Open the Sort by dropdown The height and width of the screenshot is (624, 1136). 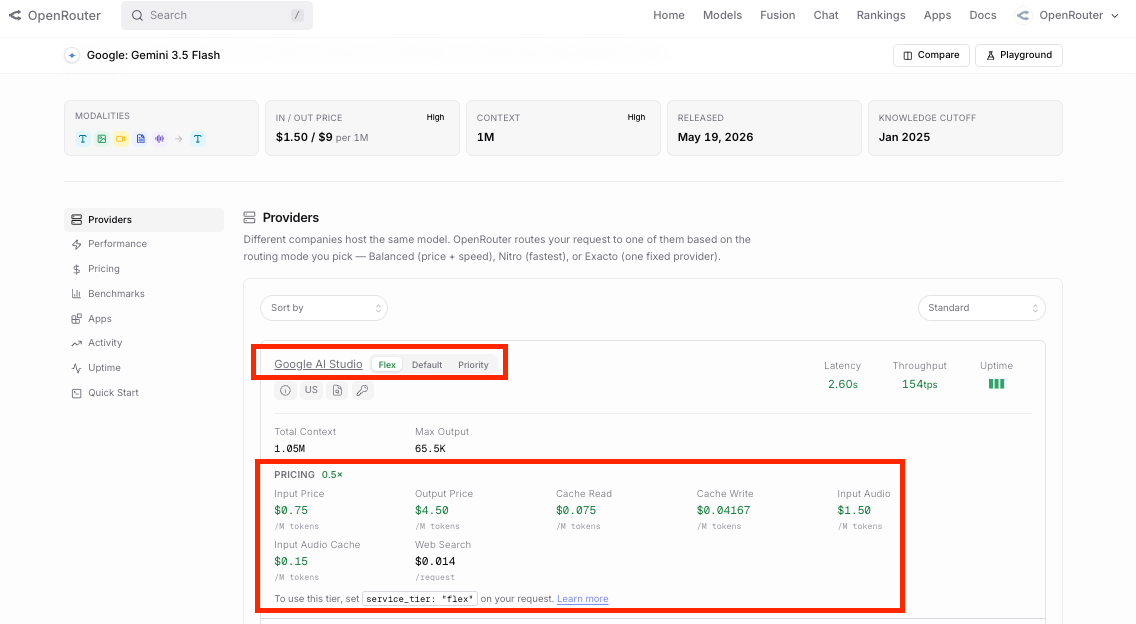click(324, 308)
